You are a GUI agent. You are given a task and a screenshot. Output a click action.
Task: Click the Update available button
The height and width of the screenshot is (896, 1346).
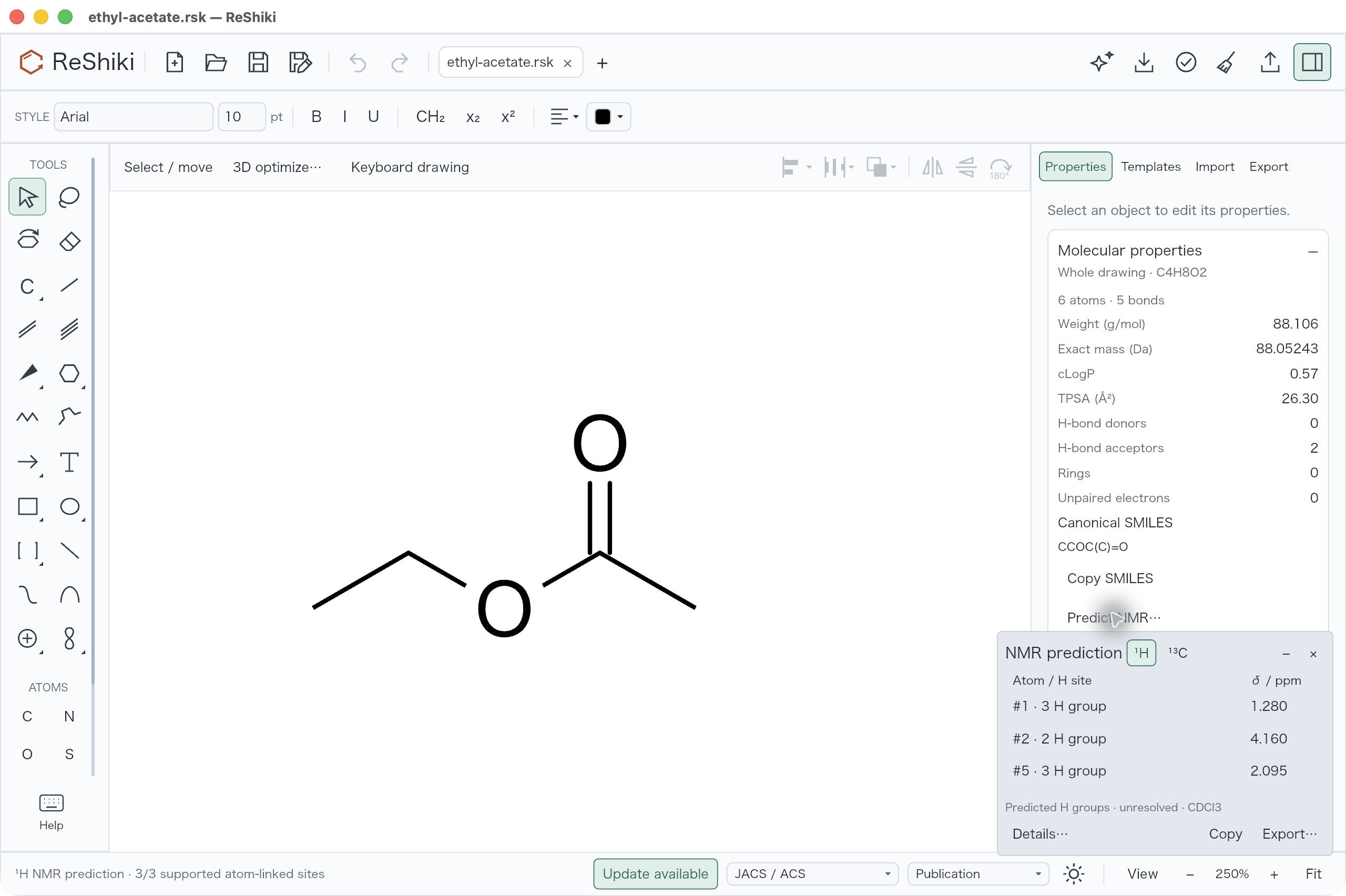(x=655, y=874)
